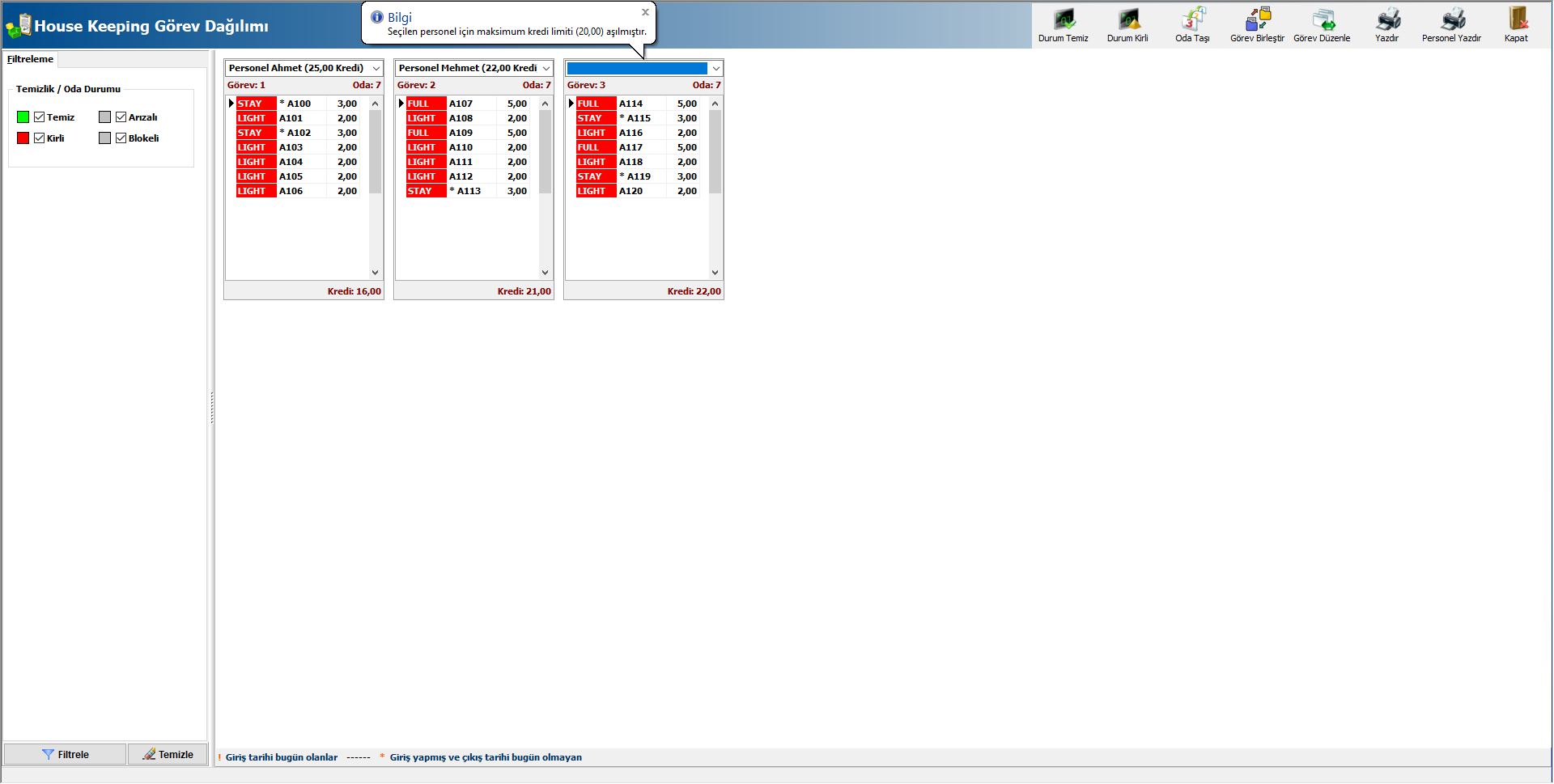Disable the Arızalı checkbox
The height and width of the screenshot is (784, 1554).
coord(121,117)
